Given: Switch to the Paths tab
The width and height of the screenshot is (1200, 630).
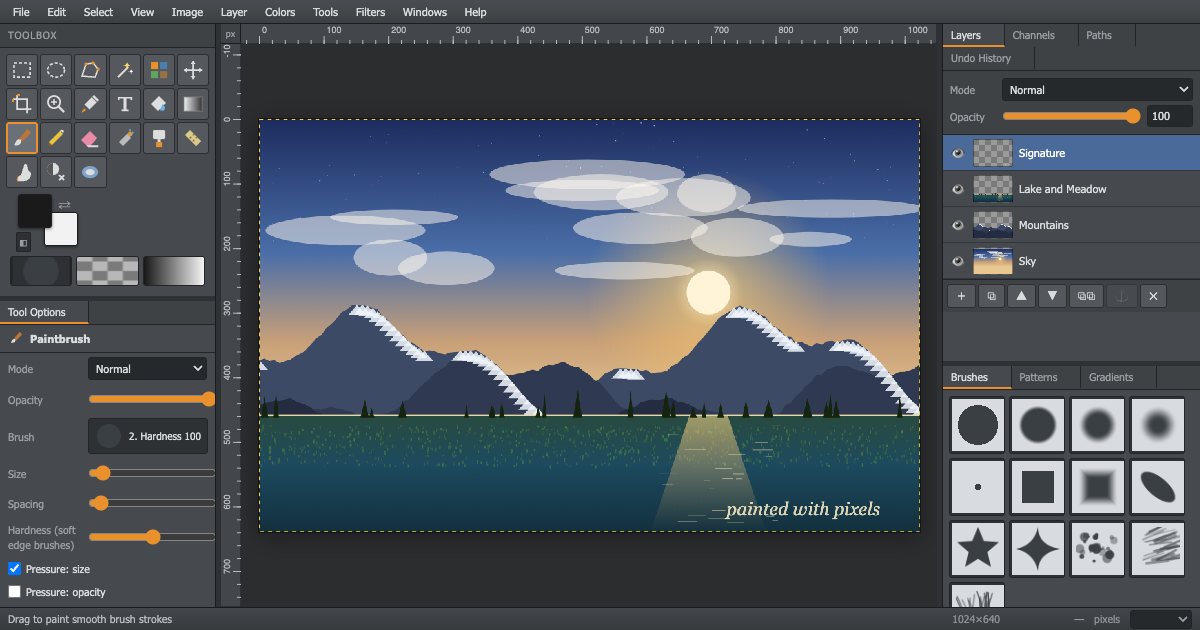Looking at the screenshot, I should pos(1099,35).
